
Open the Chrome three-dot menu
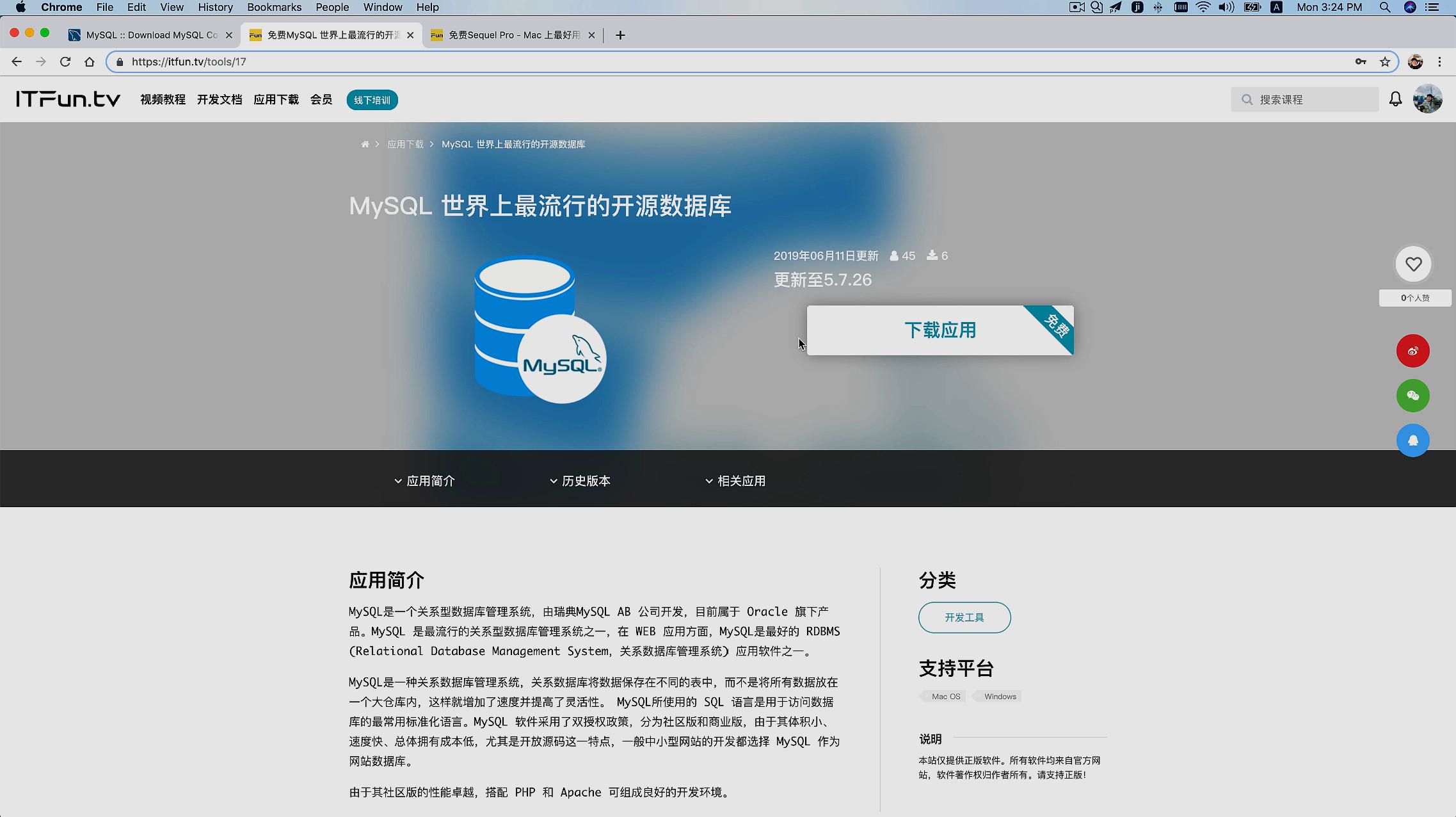(1440, 61)
